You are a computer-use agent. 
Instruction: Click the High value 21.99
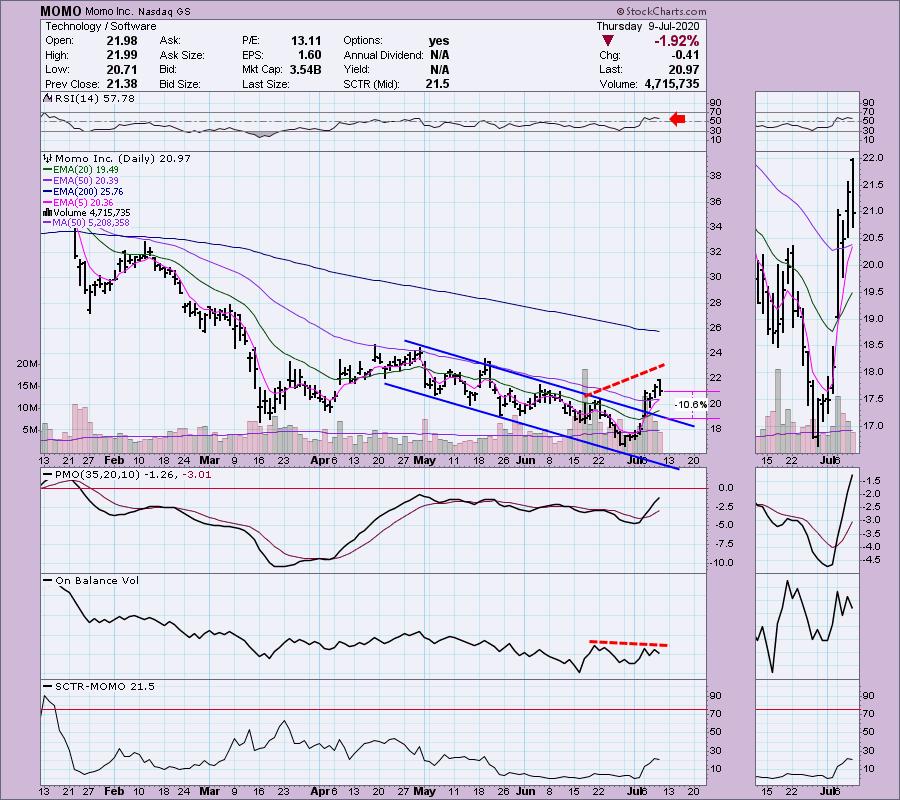tap(122, 55)
